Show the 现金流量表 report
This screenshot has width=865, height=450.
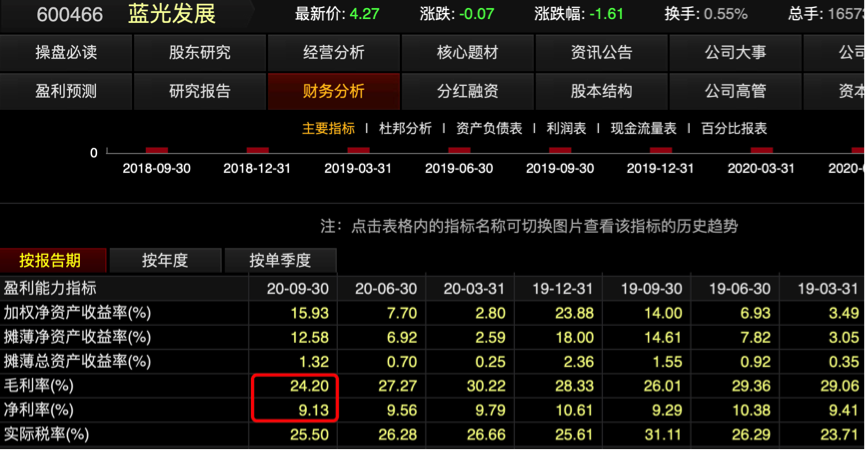tap(643, 128)
